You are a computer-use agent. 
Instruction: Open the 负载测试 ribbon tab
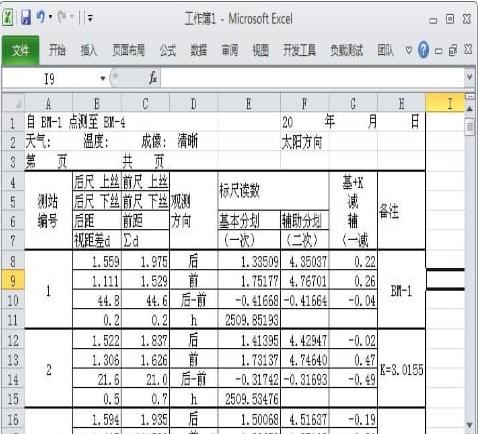click(346, 51)
